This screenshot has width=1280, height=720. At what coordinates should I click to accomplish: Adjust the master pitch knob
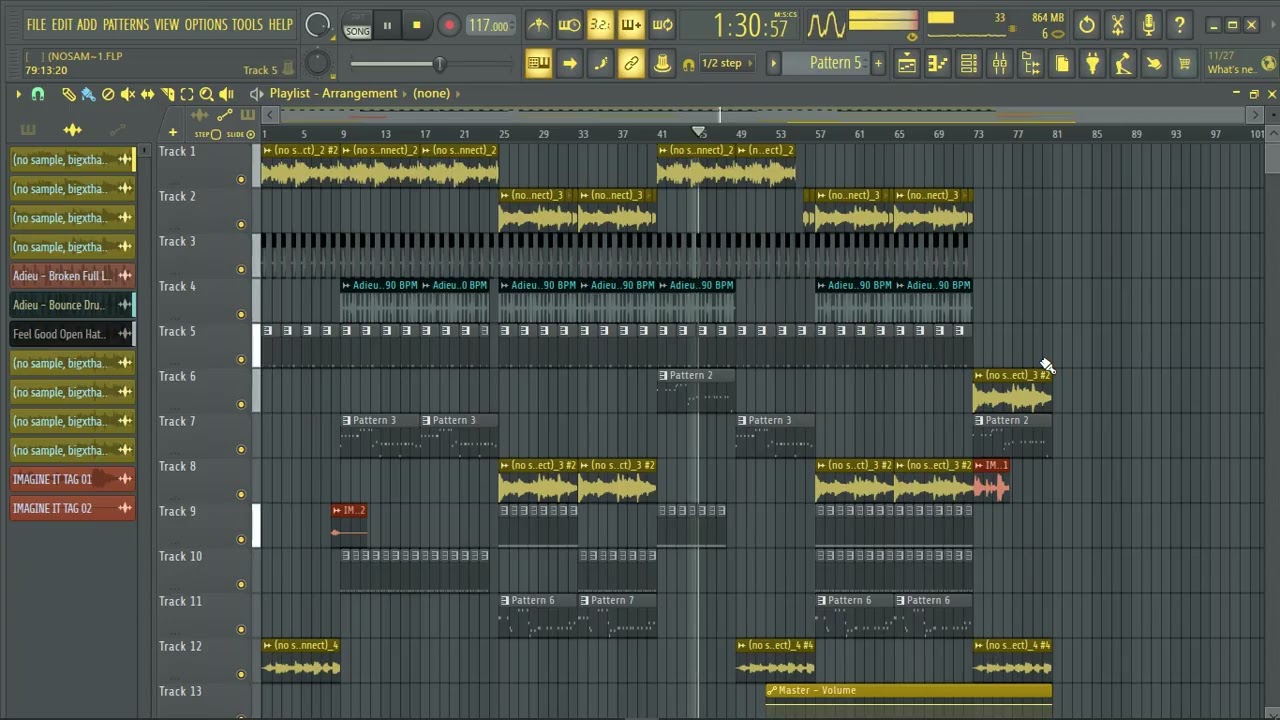pyautogui.click(x=317, y=63)
